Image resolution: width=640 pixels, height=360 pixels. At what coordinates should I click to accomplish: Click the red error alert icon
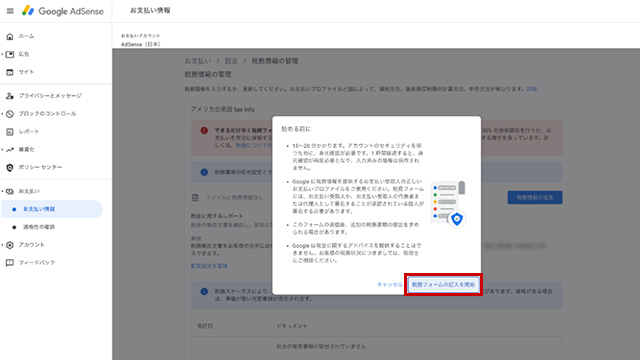(x=204, y=131)
